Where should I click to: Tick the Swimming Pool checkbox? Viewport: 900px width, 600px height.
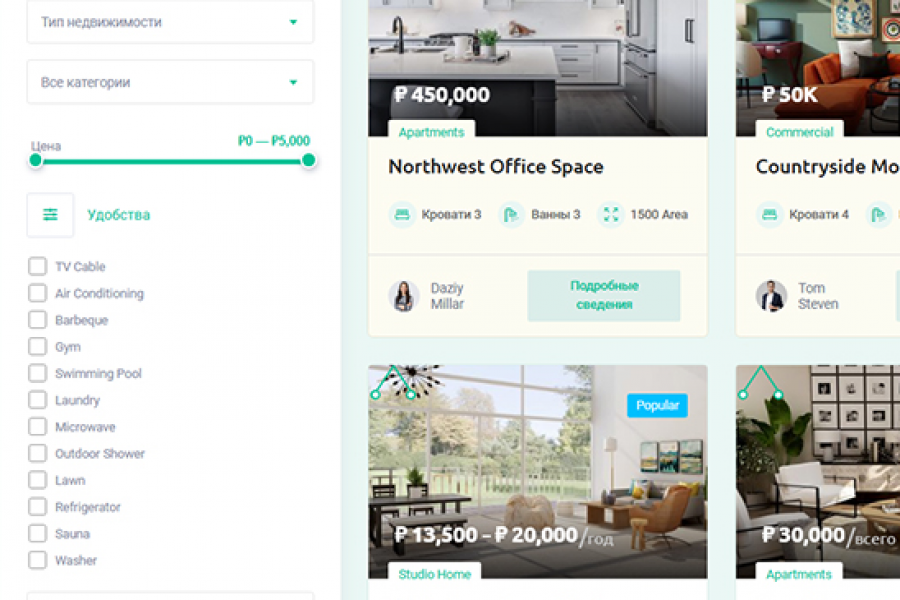tap(37, 373)
